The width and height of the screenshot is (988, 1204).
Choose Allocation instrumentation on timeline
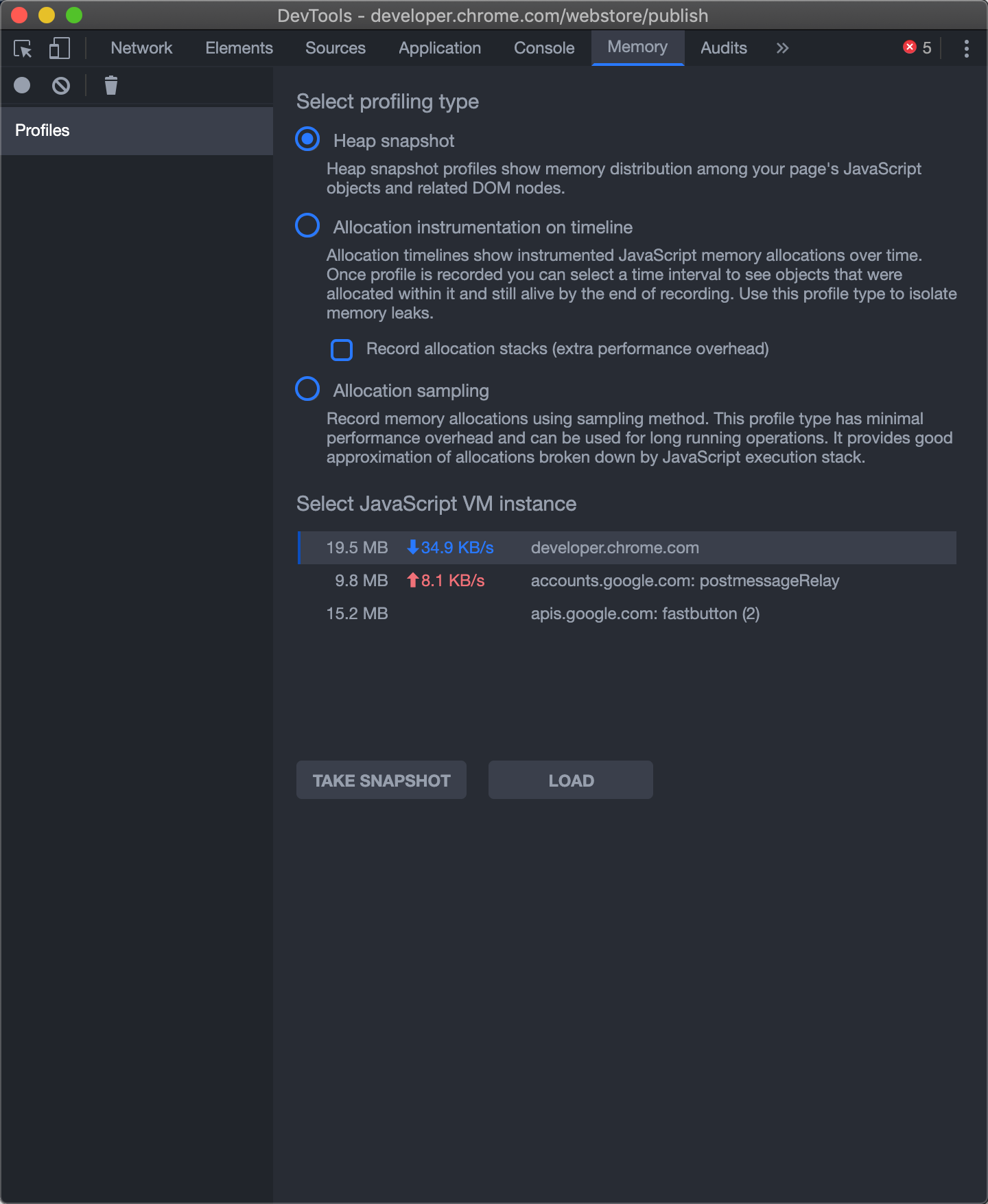(307, 225)
